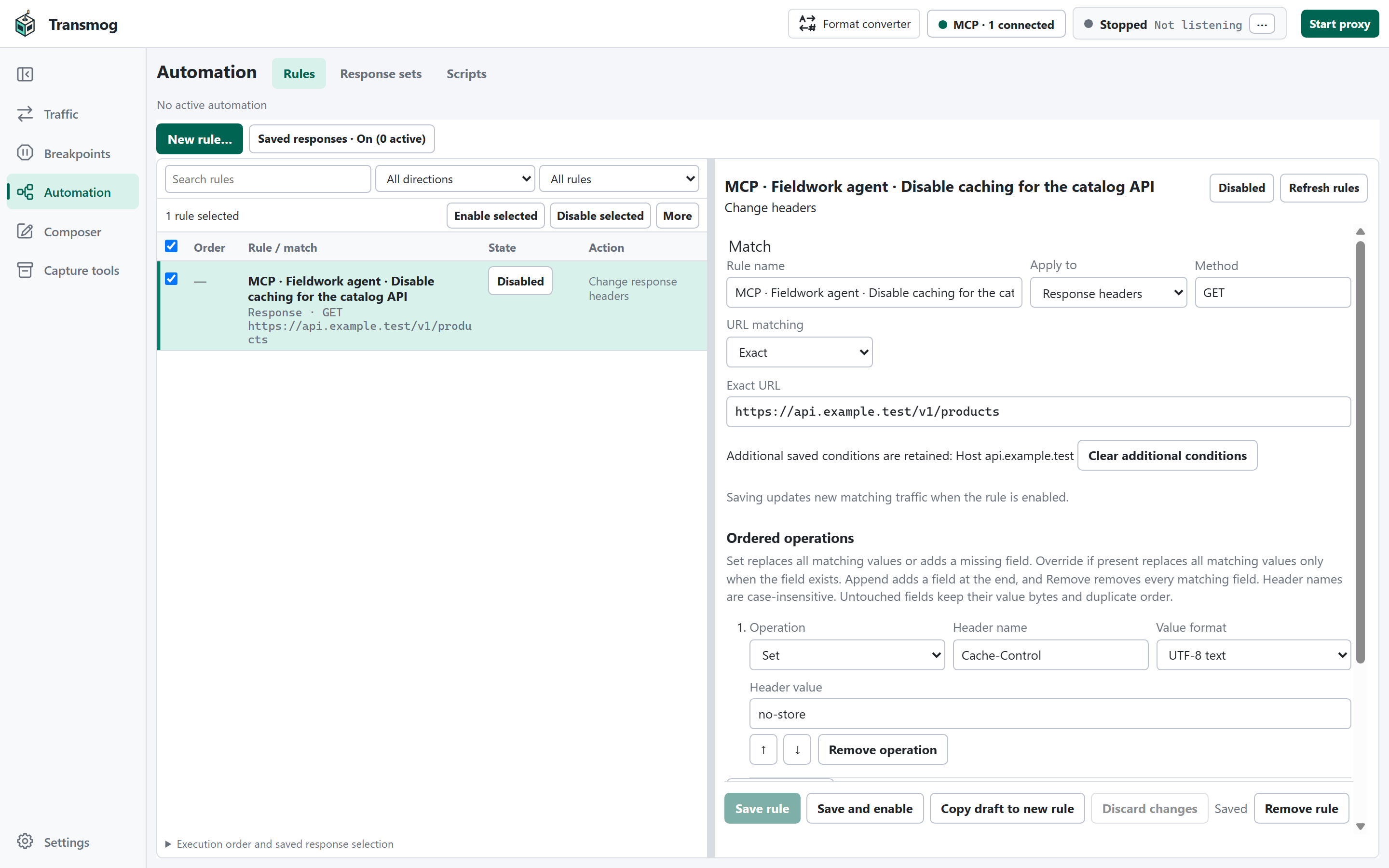Open Settings via its gear icon
The image size is (1389, 868).
[25, 841]
